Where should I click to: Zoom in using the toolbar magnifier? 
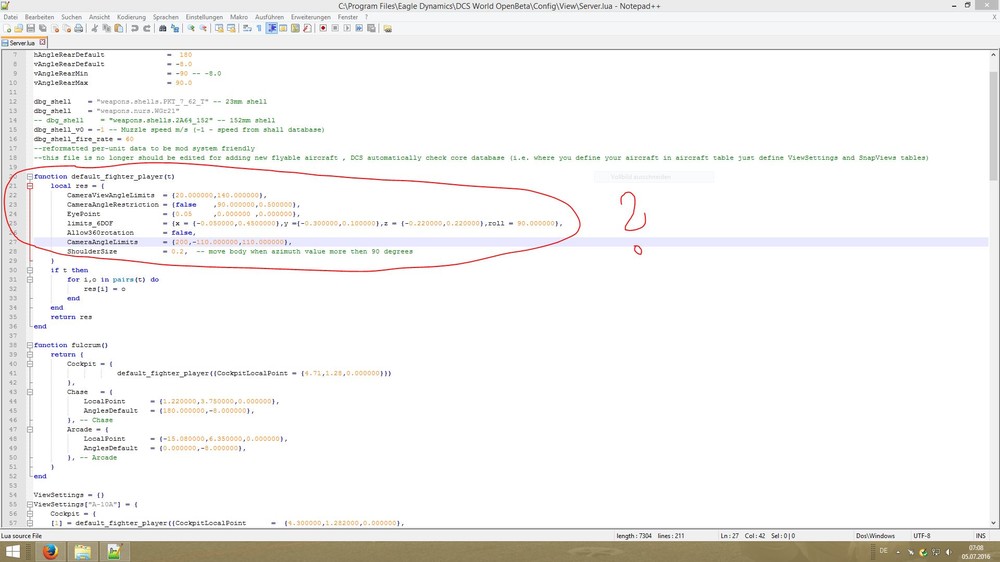(190, 28)
